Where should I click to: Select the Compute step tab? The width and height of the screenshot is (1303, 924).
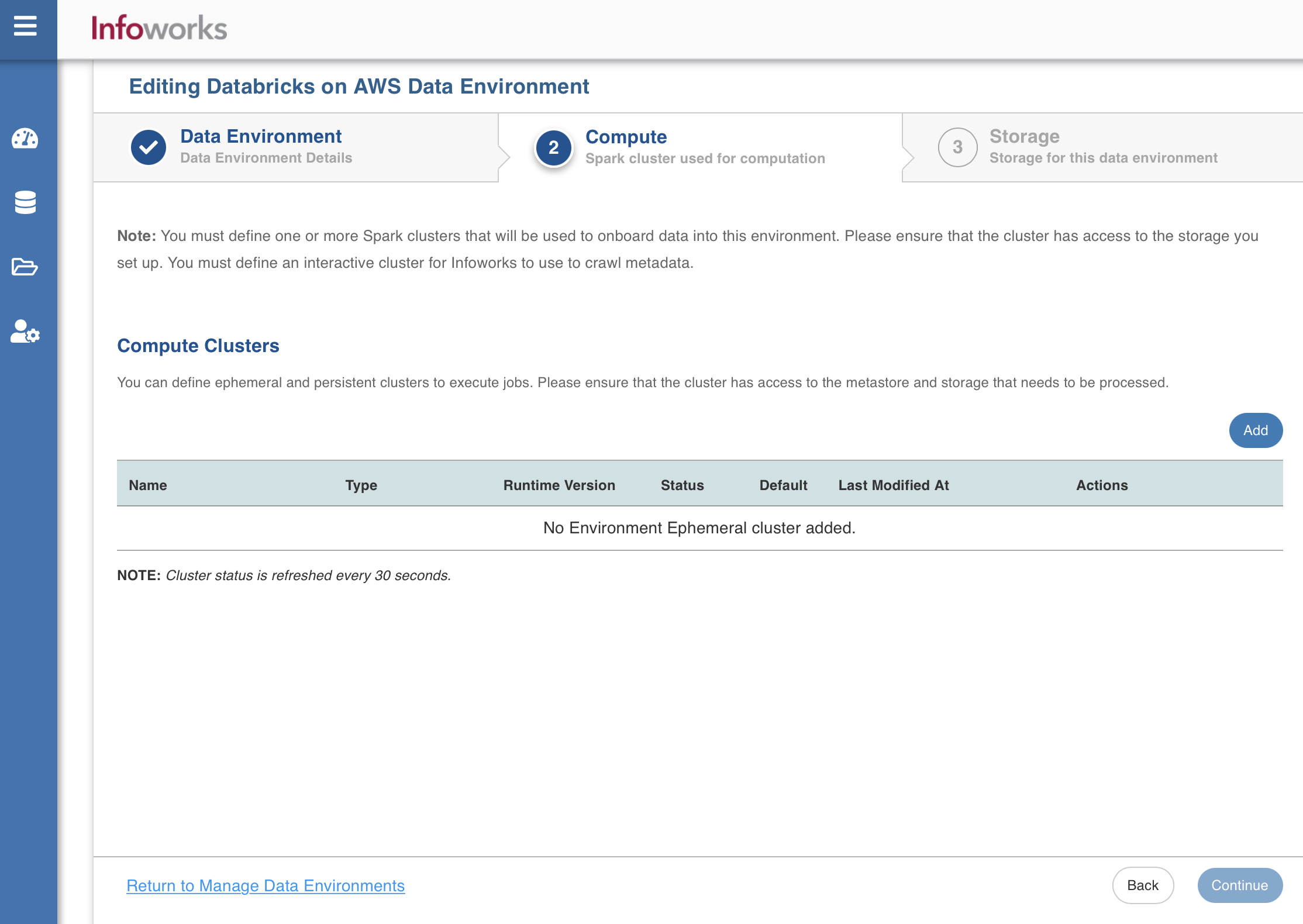(x=700, y=147)
